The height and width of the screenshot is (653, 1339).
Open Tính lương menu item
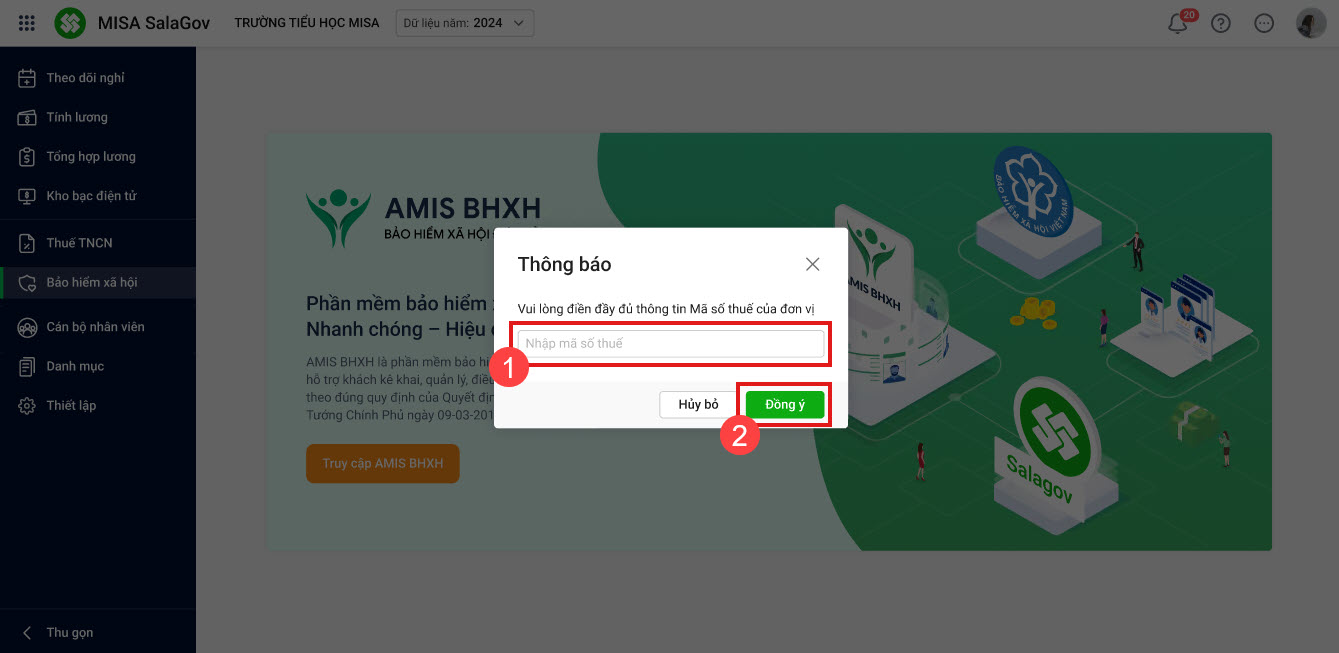77,117
